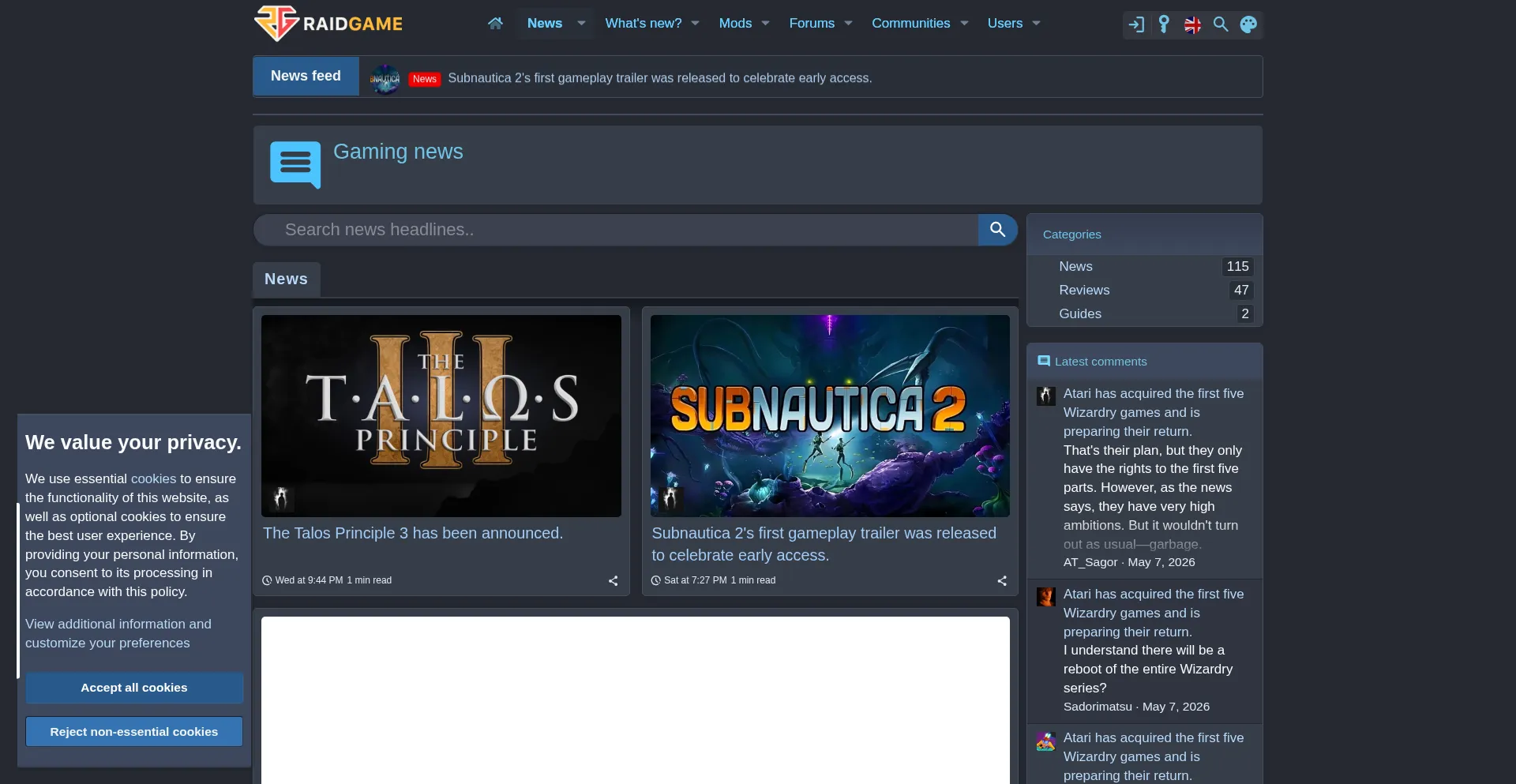1516x784 pixels.
Task: Click the Latest comments speech icon
Action: (x=1044, y=362)
